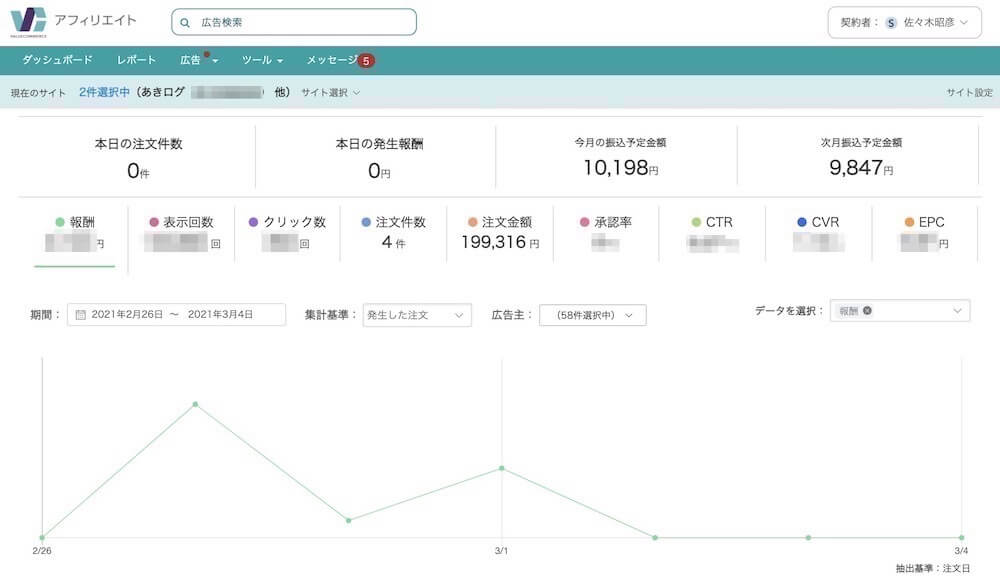Screen dimensions: 1000x576
Task: Click the magnifier icon in search box
Action: 185,22
